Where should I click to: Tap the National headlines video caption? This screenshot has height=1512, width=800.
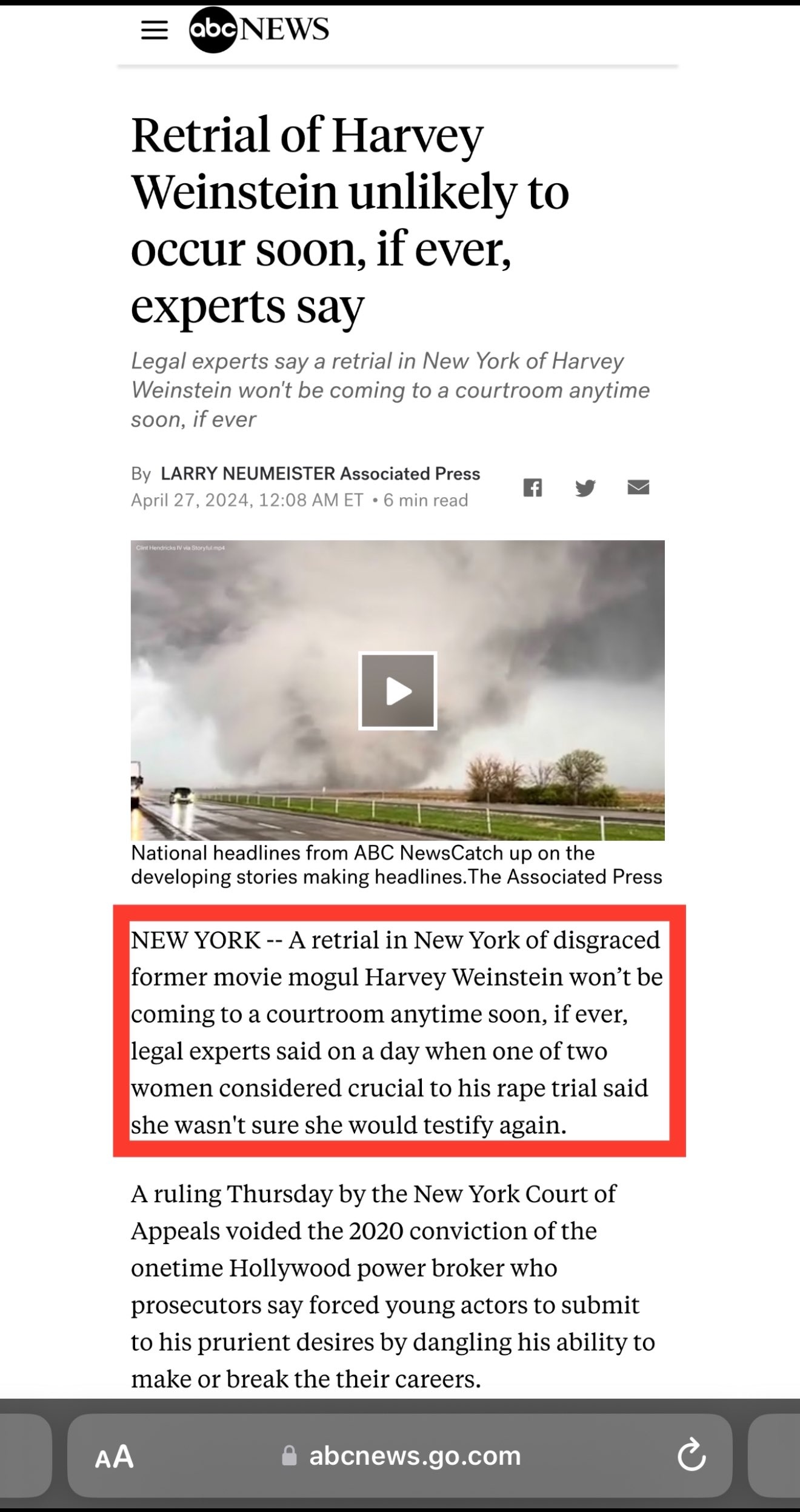click(396, 865)
